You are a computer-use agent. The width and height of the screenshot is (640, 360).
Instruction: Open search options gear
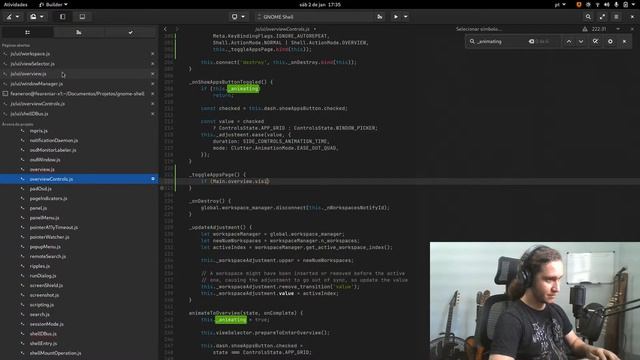(x=610, y=42)
